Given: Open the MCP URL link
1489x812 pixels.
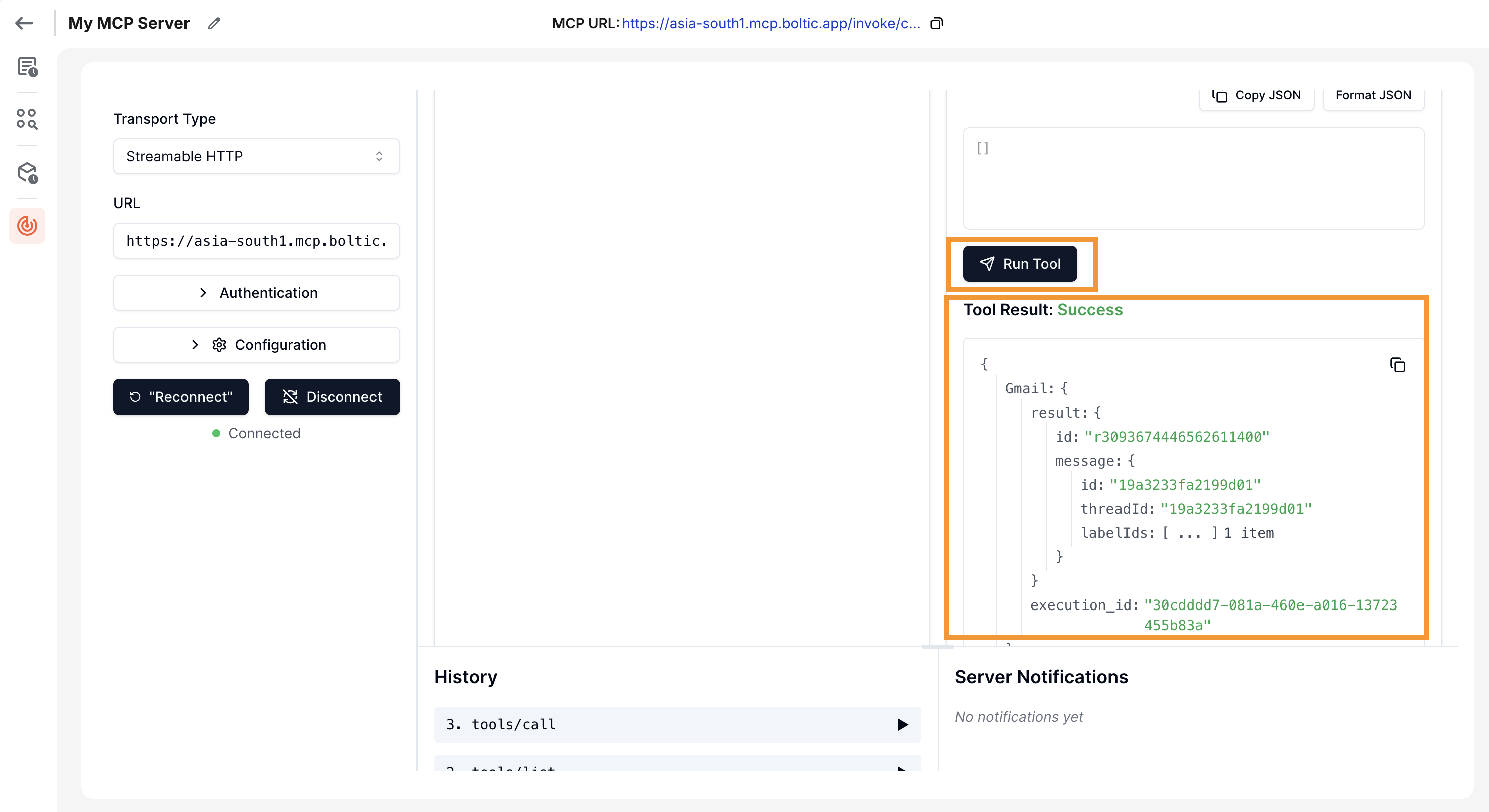Looking at the screenshot, I should [771, 23].
